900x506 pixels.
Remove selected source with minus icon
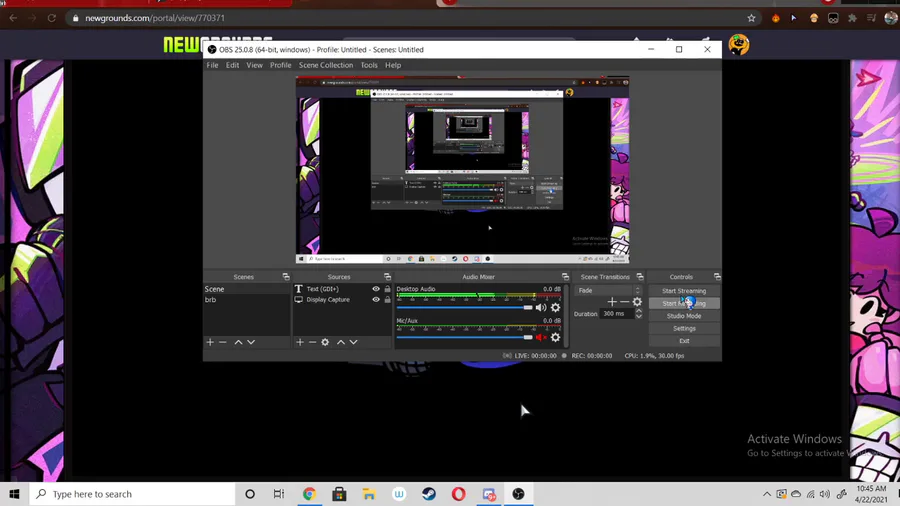point(312,342)
